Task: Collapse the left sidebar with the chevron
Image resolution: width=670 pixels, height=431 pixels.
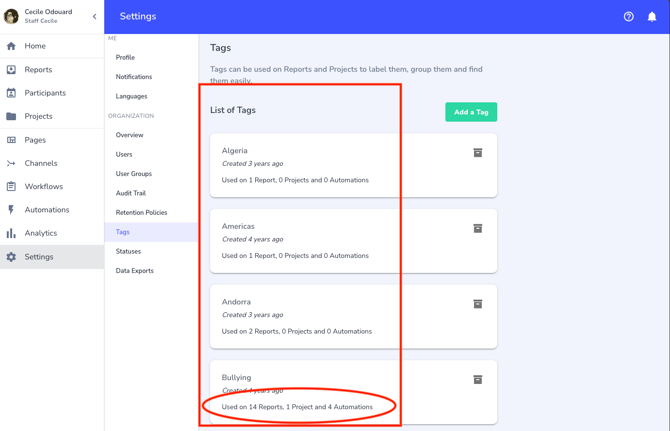Action: [95, 16]
